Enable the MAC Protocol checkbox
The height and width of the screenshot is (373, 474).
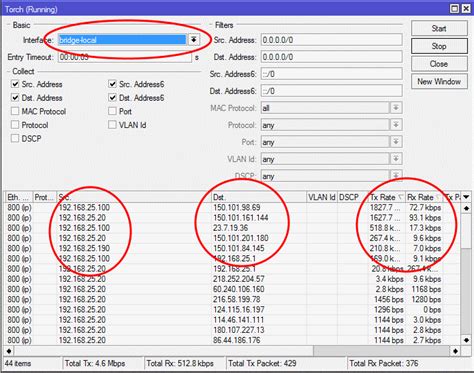15,111
